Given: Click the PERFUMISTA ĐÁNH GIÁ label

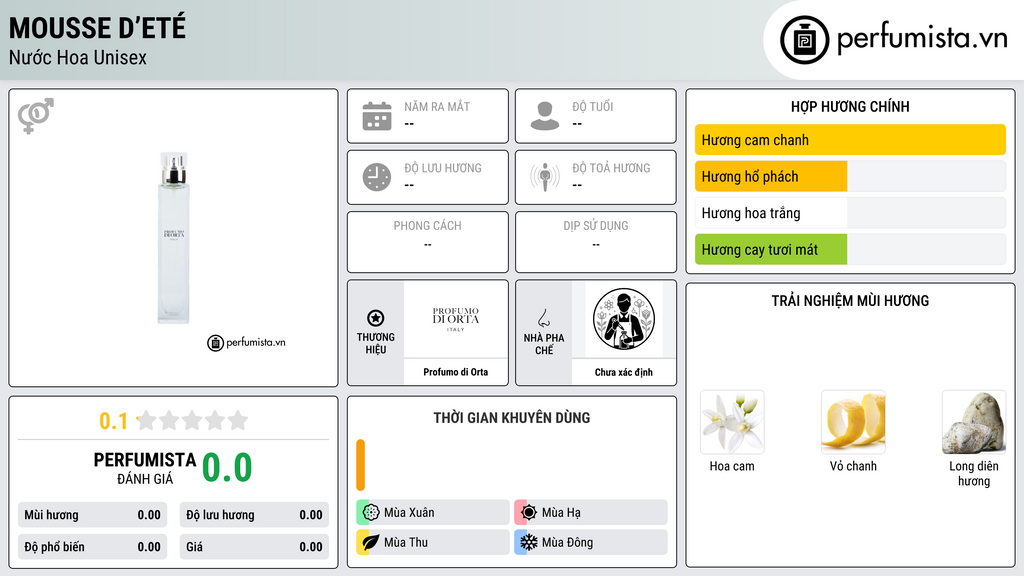Looking at the screenshot, I should pyautogui.click(x=145, y=468).
